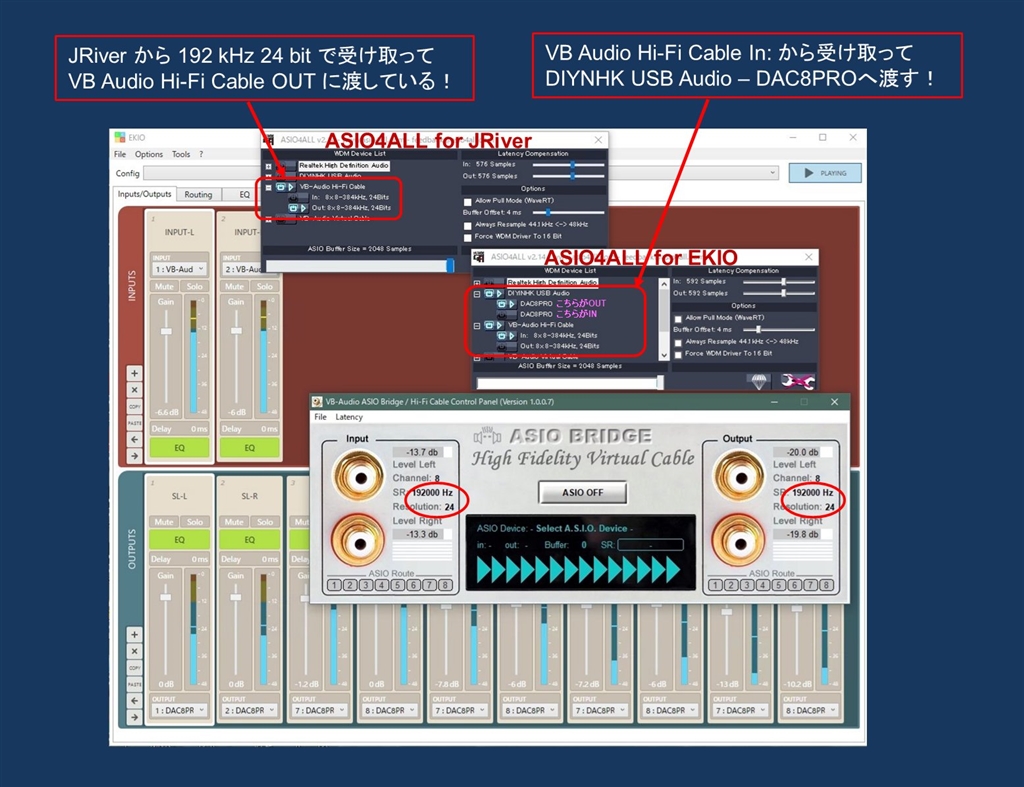Click VB-Audio Hi-Fi Cable power icon in ASIO4ALL for EKIO
Screen dimensions: 1024x787
pos(489,325)
